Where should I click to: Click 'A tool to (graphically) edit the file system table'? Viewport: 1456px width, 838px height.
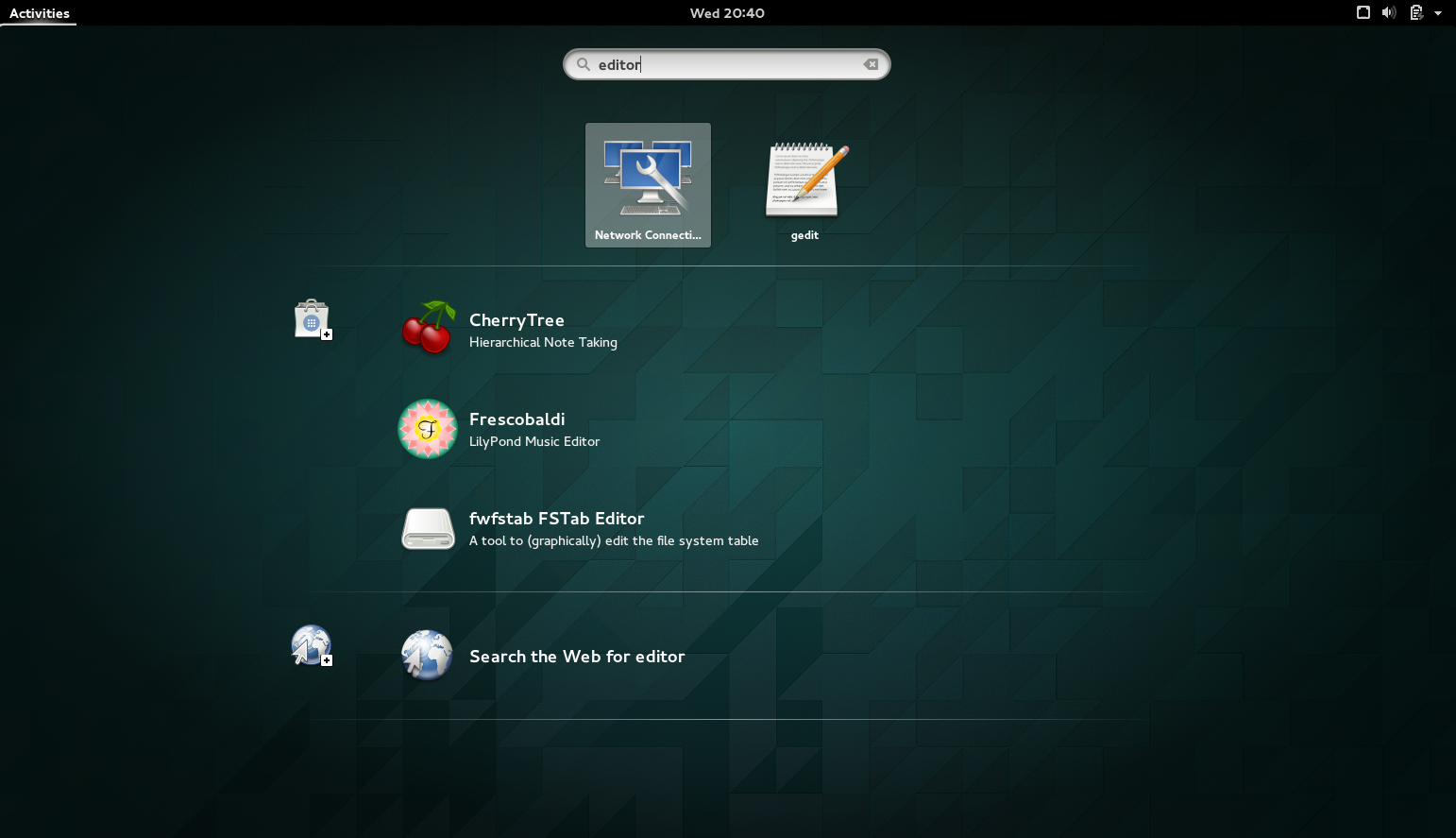(614, 540)
